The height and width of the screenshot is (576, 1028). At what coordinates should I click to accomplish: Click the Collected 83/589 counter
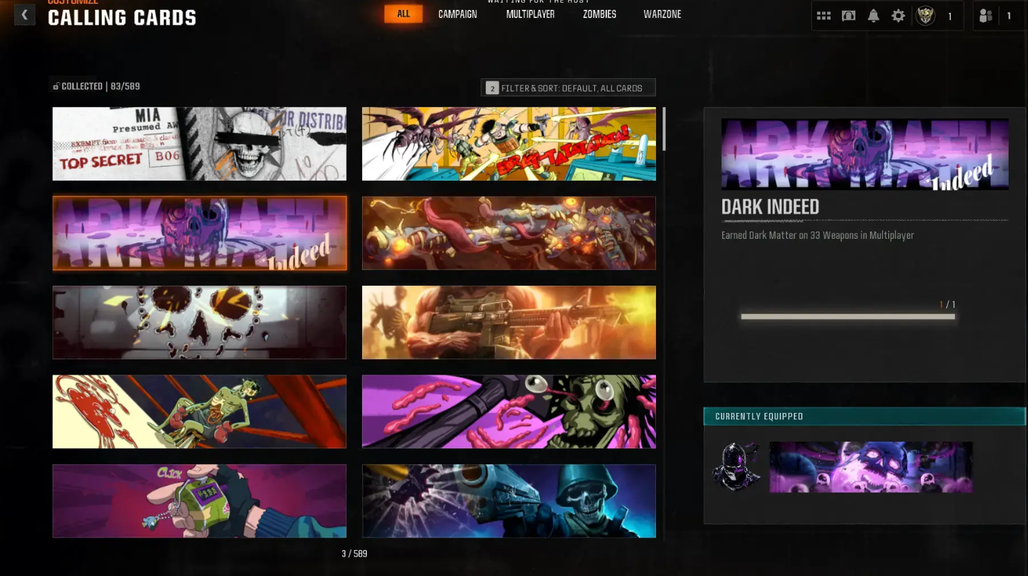pyautogui.click(x=100, y=86)
